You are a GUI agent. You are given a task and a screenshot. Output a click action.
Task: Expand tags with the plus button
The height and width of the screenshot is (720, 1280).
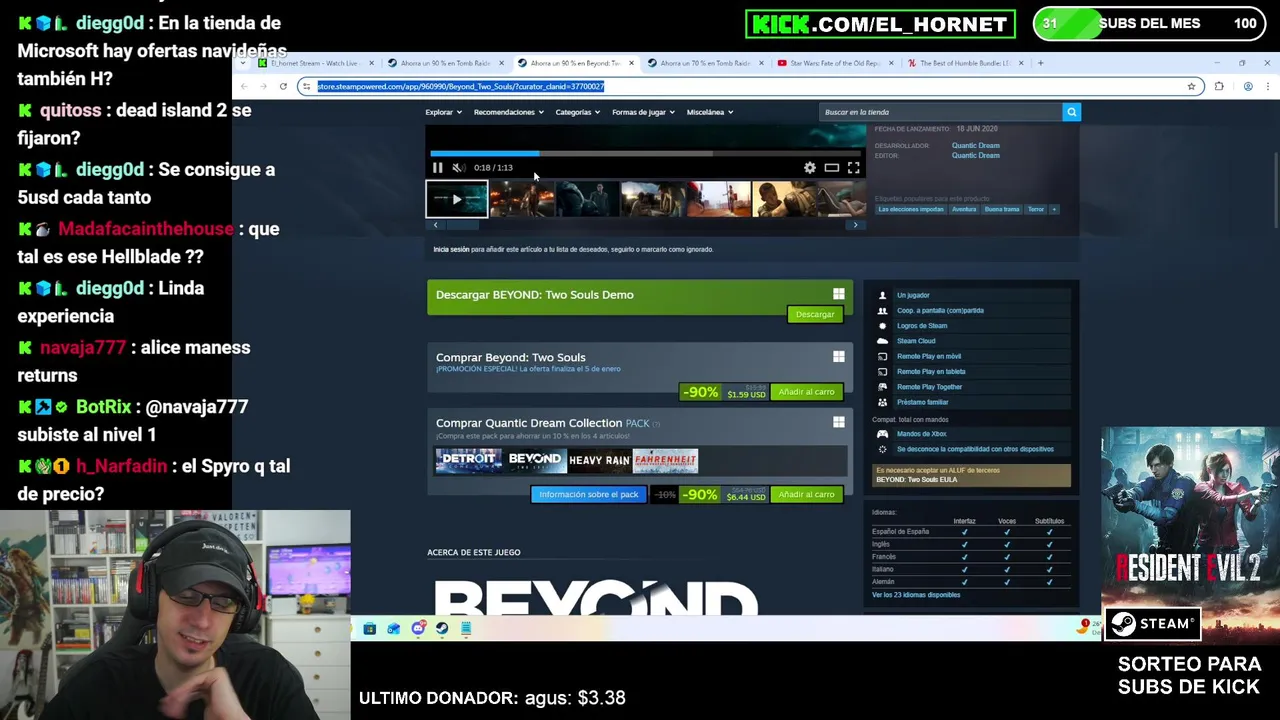pyautogui.click(x=1054, y=210)
